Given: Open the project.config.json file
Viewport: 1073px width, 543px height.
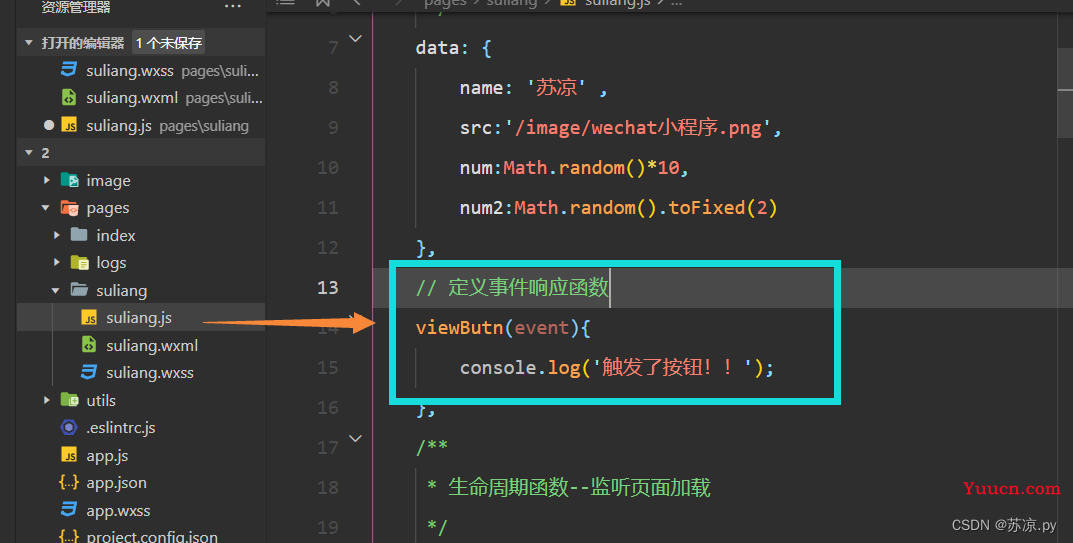Looking at the screenshot, I should coord(152,536).
